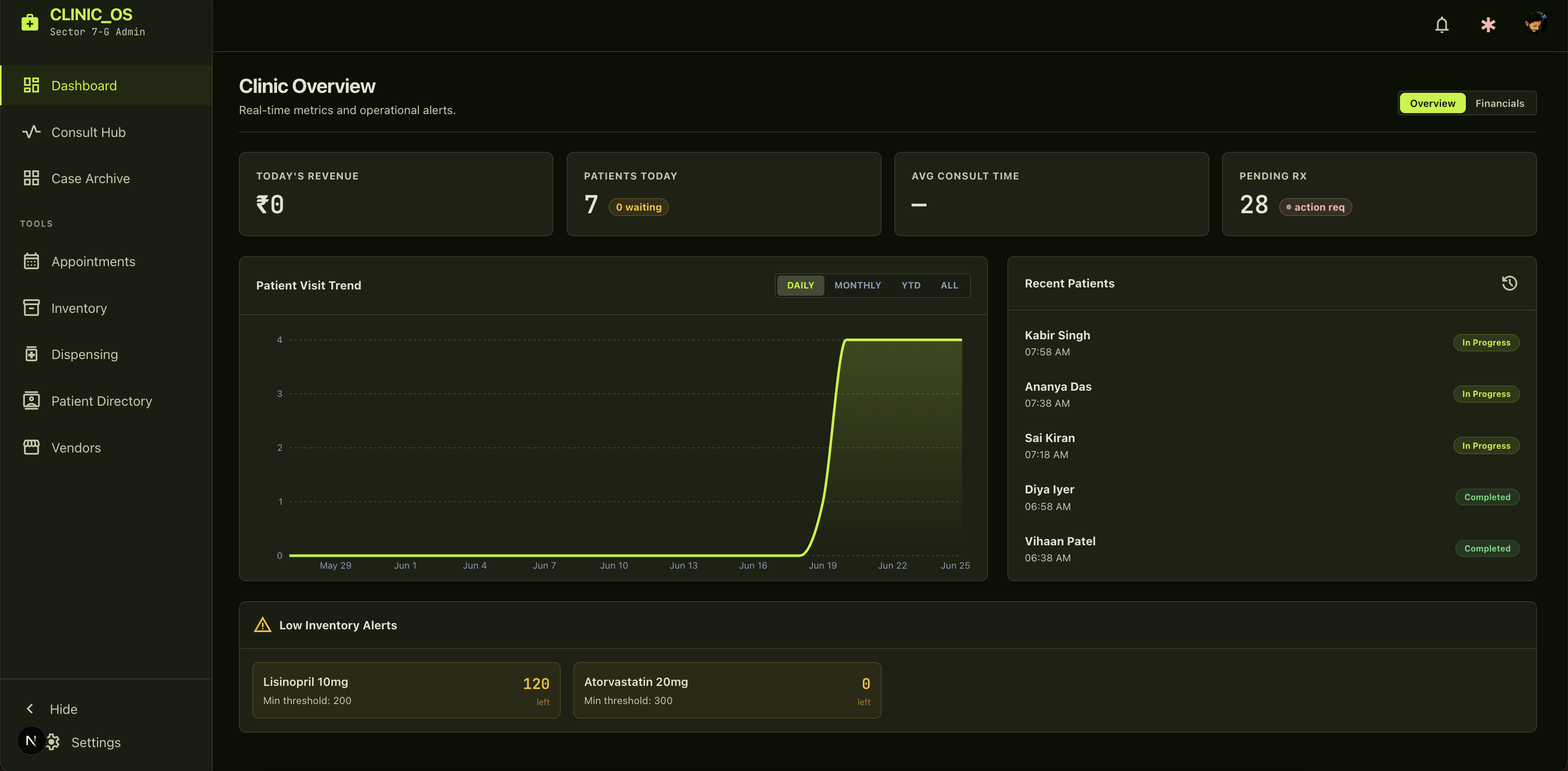Select the DAILY trend range
Viewport: 1568px width, 771px height.
[800, 285]
